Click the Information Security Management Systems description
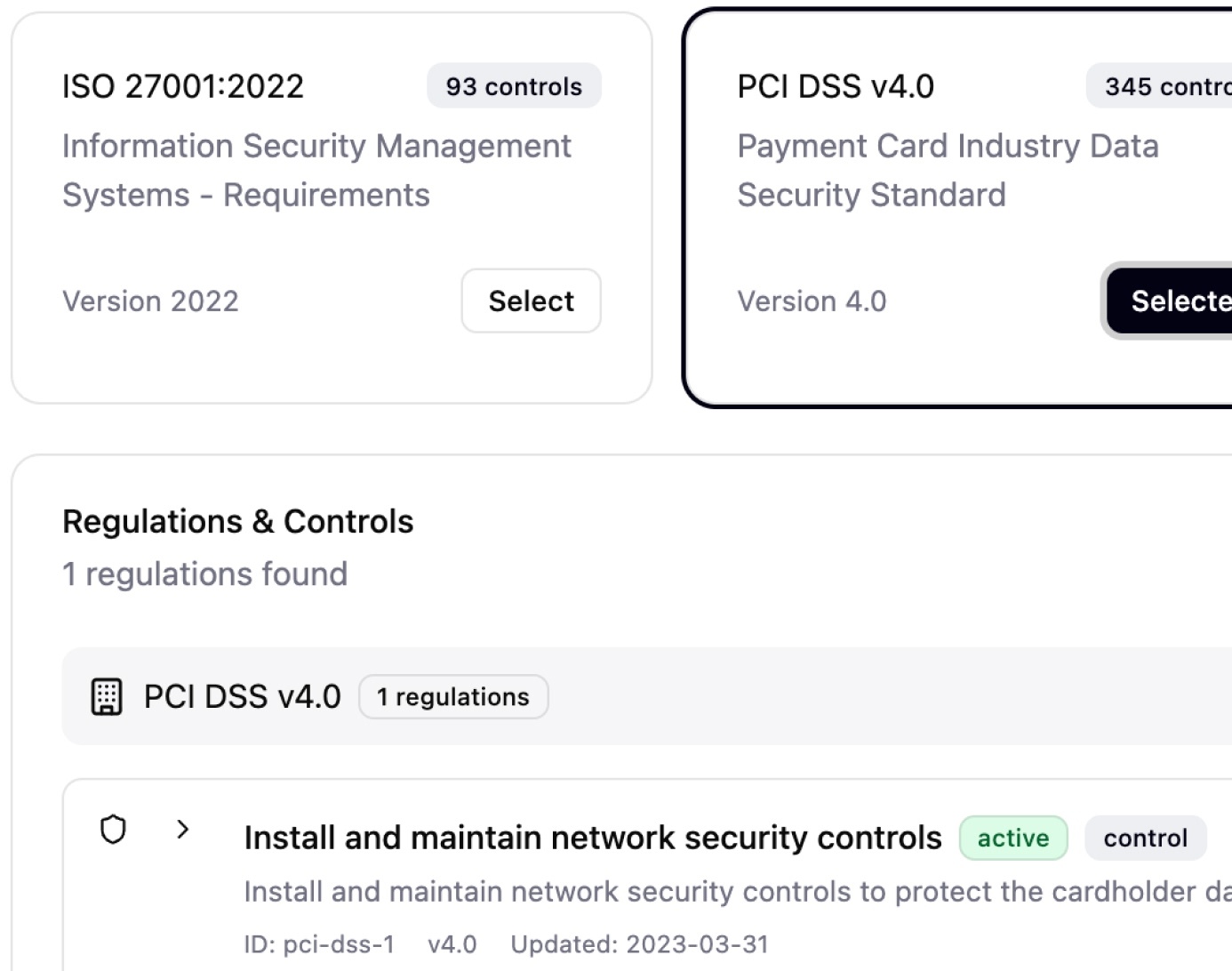Image resolution: width=1232 pixels, height=971 pixels. tap(316, 170)
